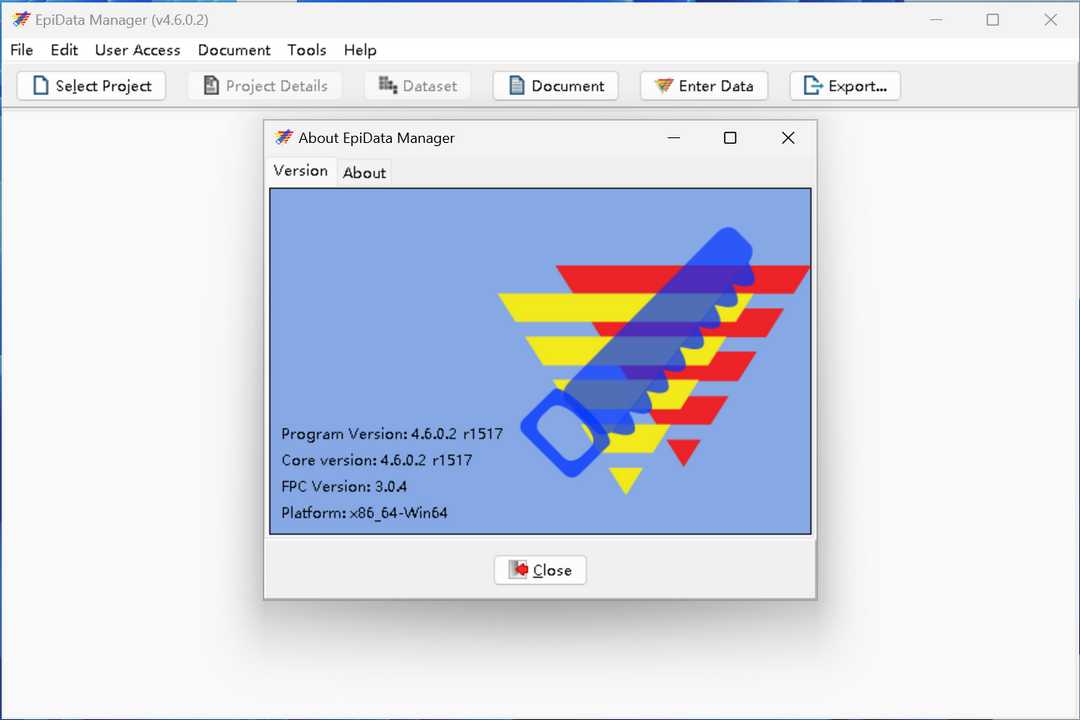Click the About EpiData Manager dialog title icon
This screenshot has width=1080, height=720.
tap(284, 138)
